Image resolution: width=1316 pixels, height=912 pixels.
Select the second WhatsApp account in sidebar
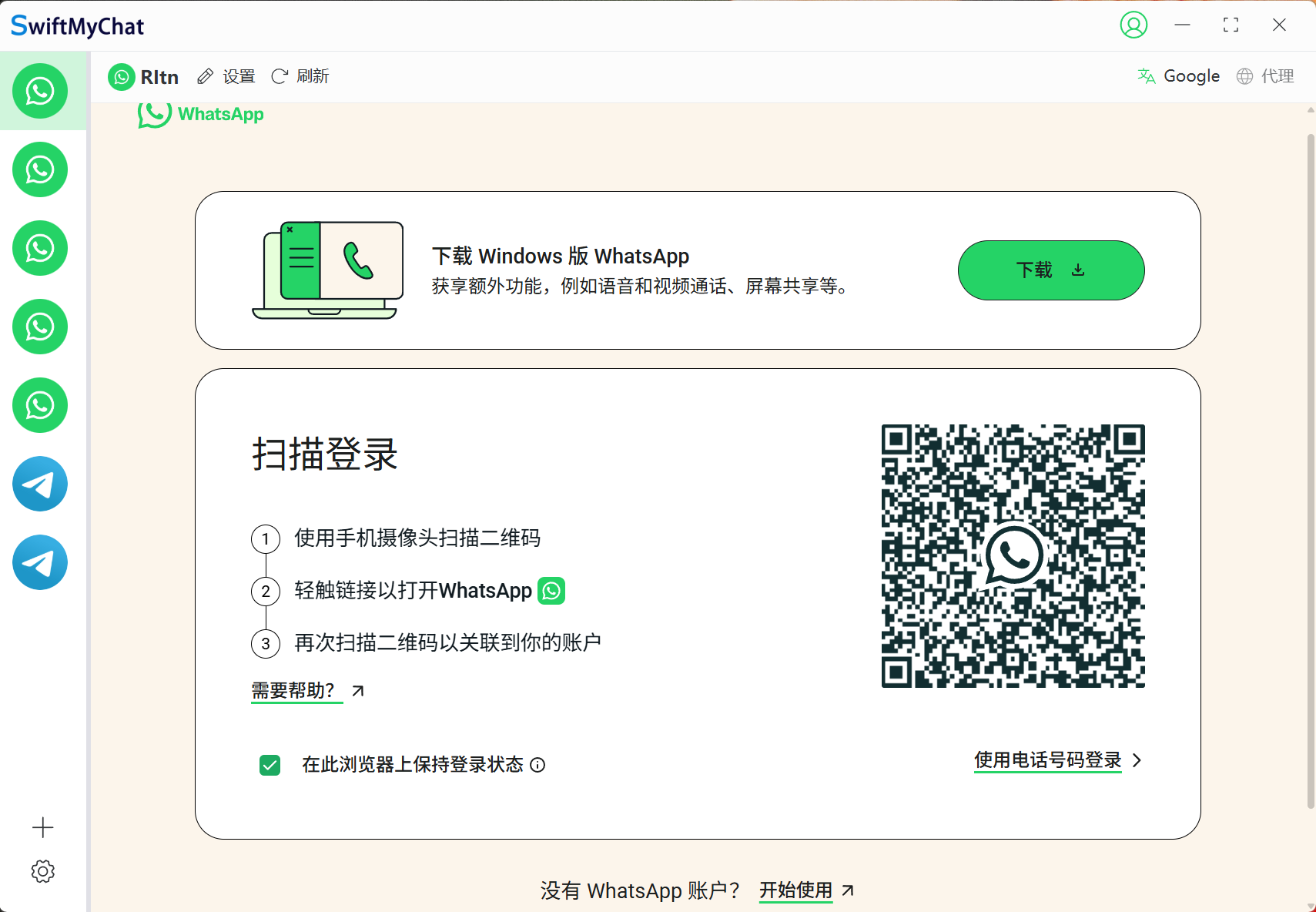click(40, 169)
